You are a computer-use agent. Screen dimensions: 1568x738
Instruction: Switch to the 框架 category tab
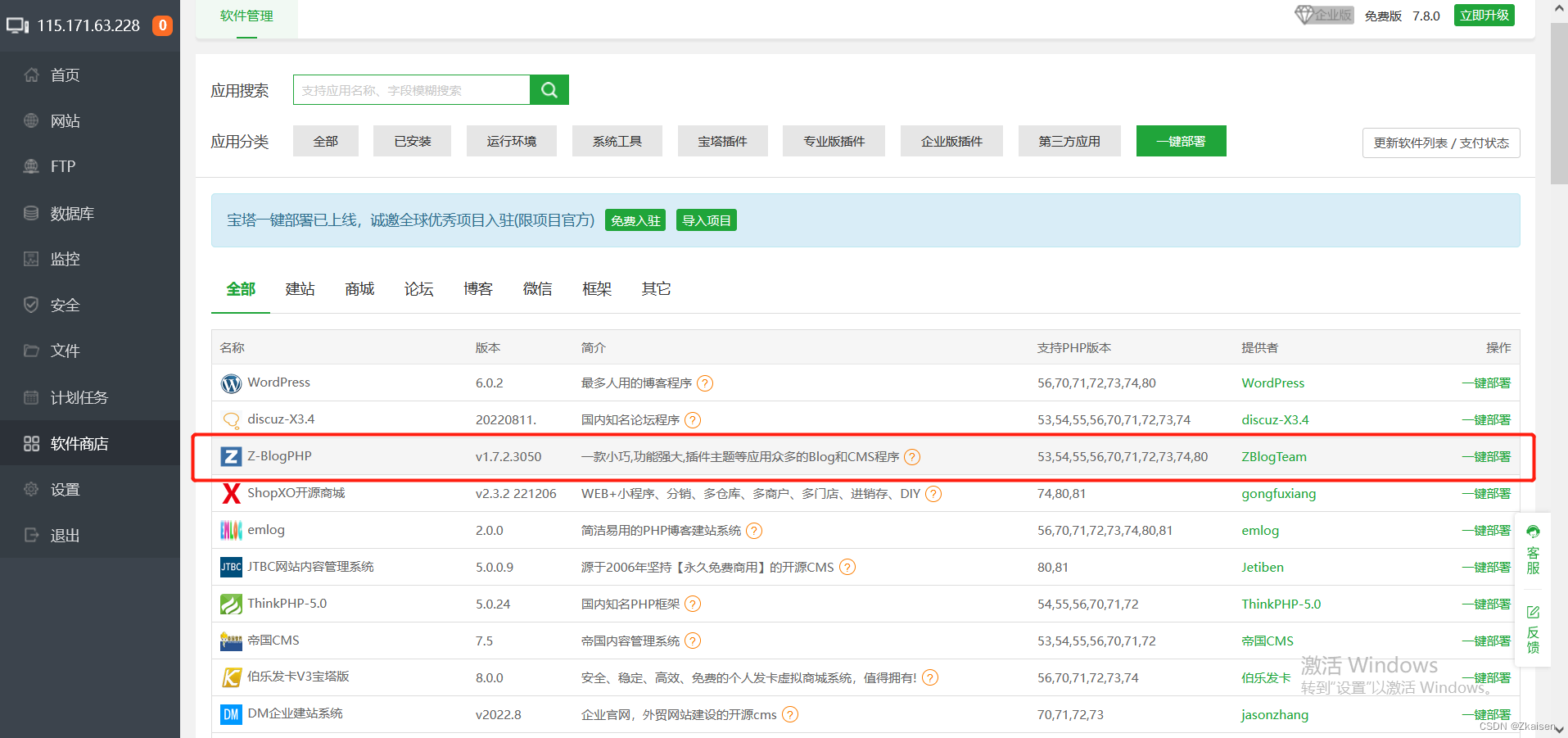pos(597,289)
